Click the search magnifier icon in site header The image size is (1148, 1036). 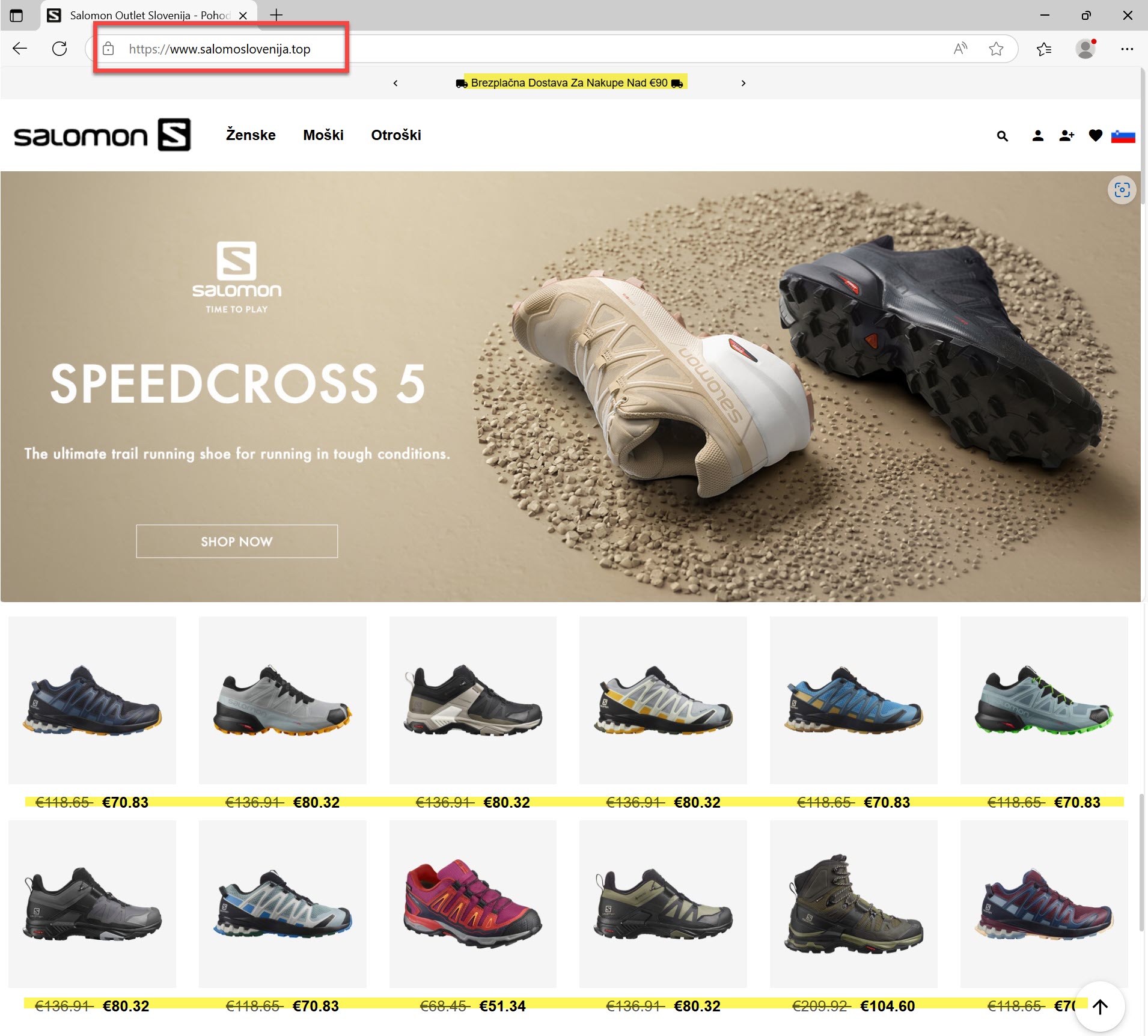[x=1002, y=136]
